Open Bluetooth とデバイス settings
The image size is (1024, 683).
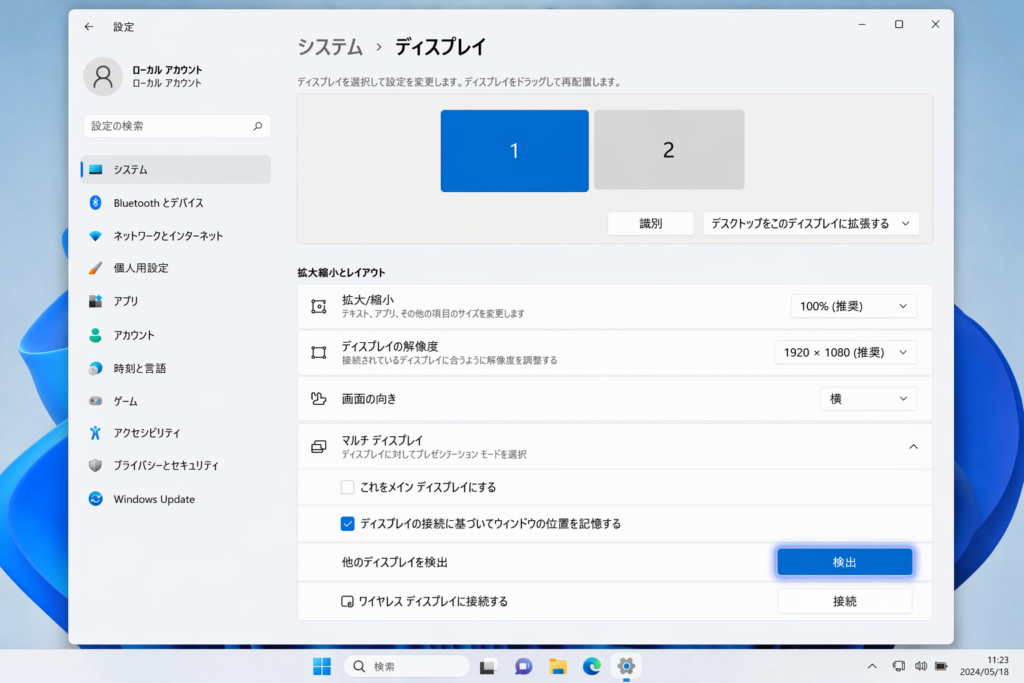pos(176,203)
